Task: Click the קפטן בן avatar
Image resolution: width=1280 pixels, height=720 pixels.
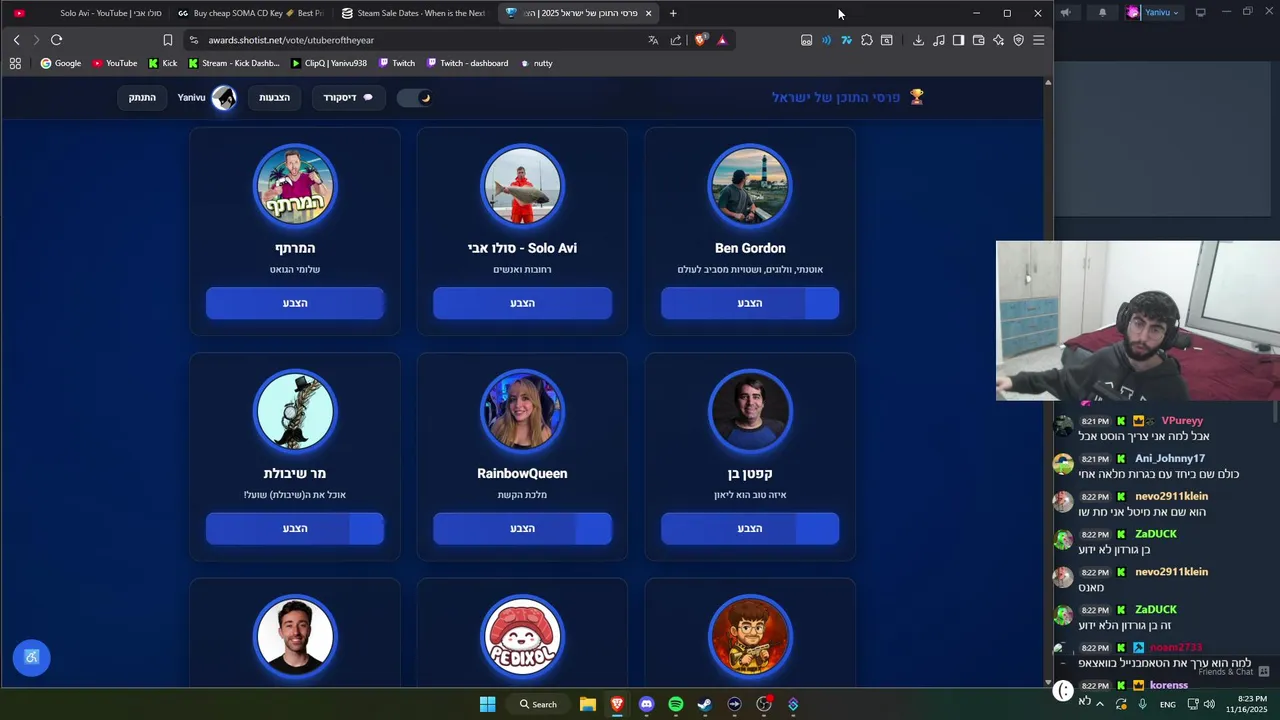Action: pyautogui.click(x=750, y=411)
